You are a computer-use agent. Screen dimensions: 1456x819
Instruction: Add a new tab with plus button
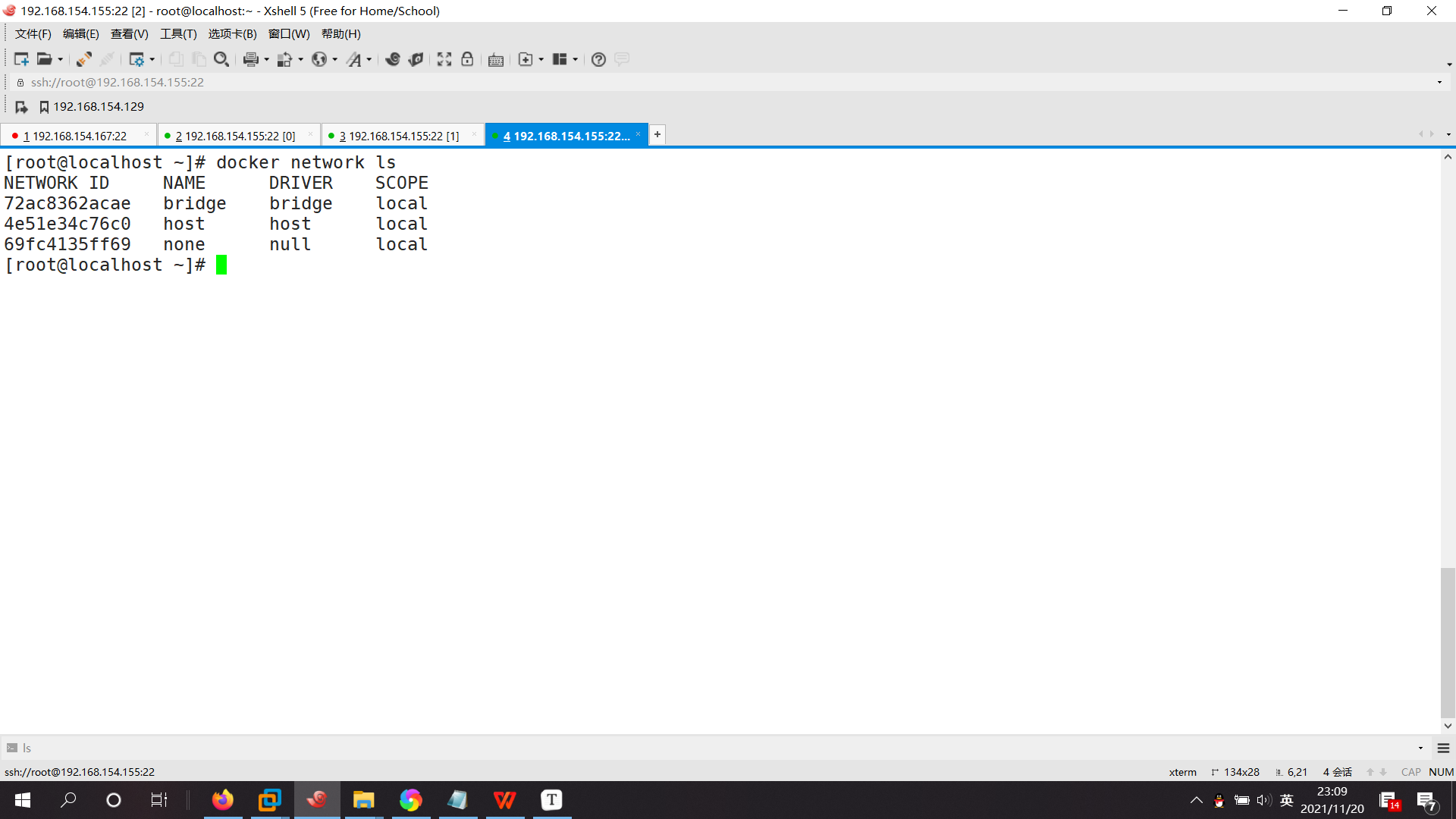point(657,134)
